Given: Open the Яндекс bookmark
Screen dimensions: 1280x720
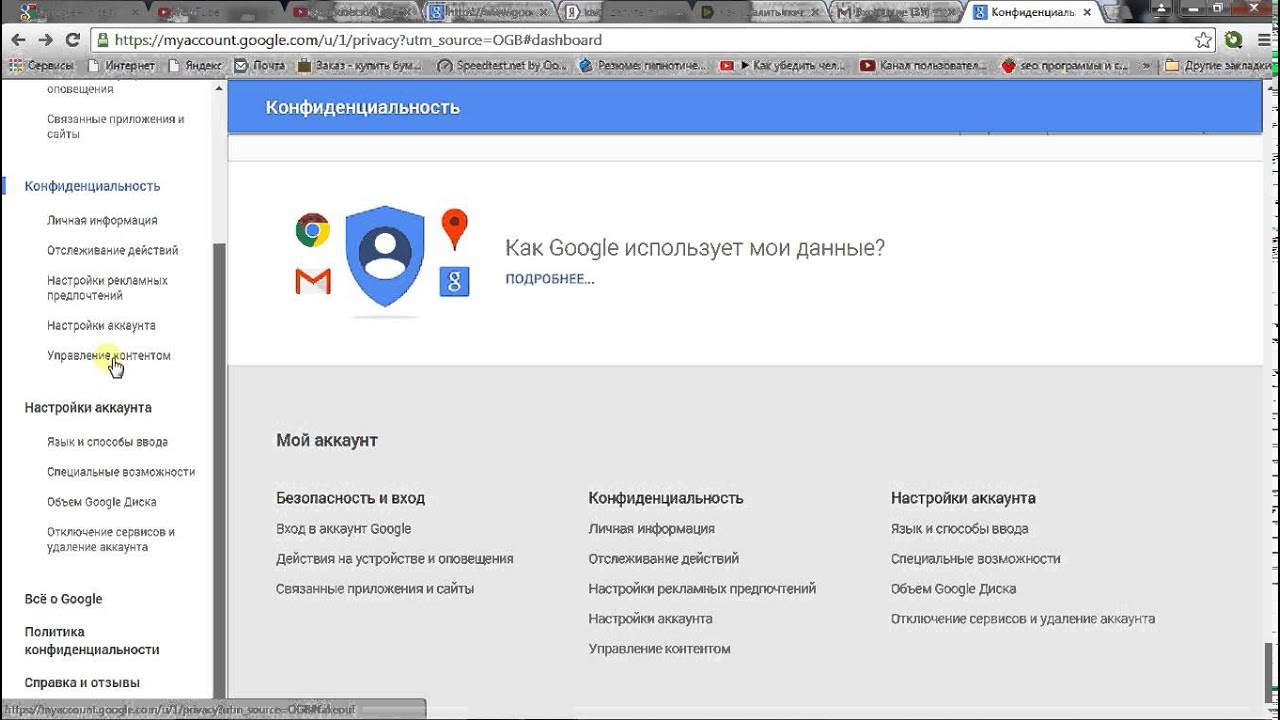Looking at the screenshot, I should pos(195,65).
